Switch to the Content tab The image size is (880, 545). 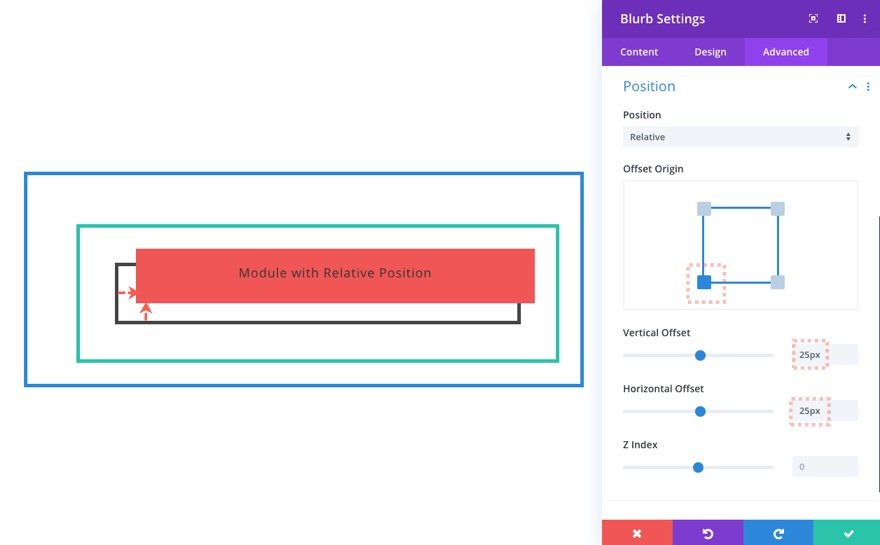coord(639,52)
